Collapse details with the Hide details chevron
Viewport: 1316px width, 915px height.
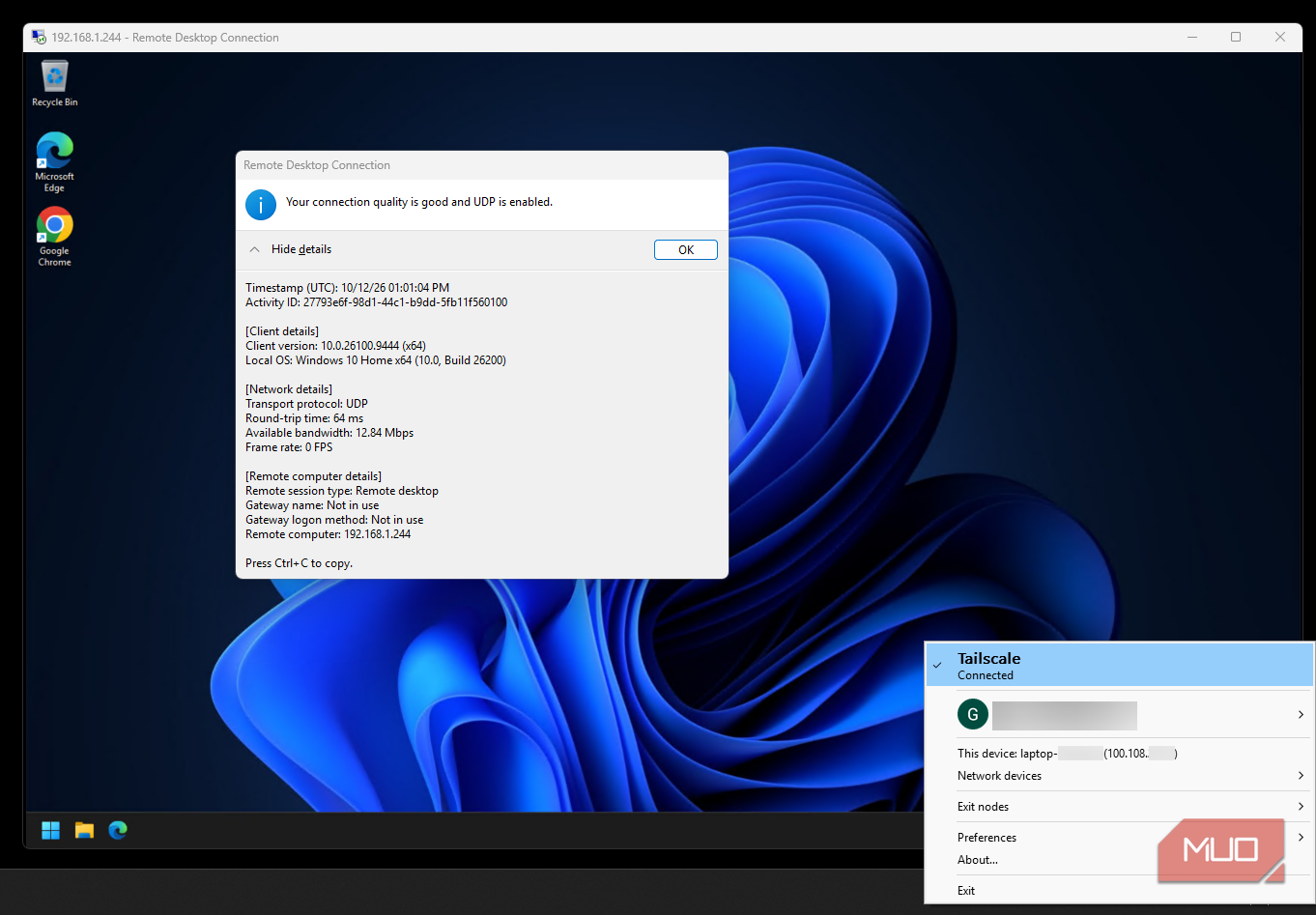254,249
